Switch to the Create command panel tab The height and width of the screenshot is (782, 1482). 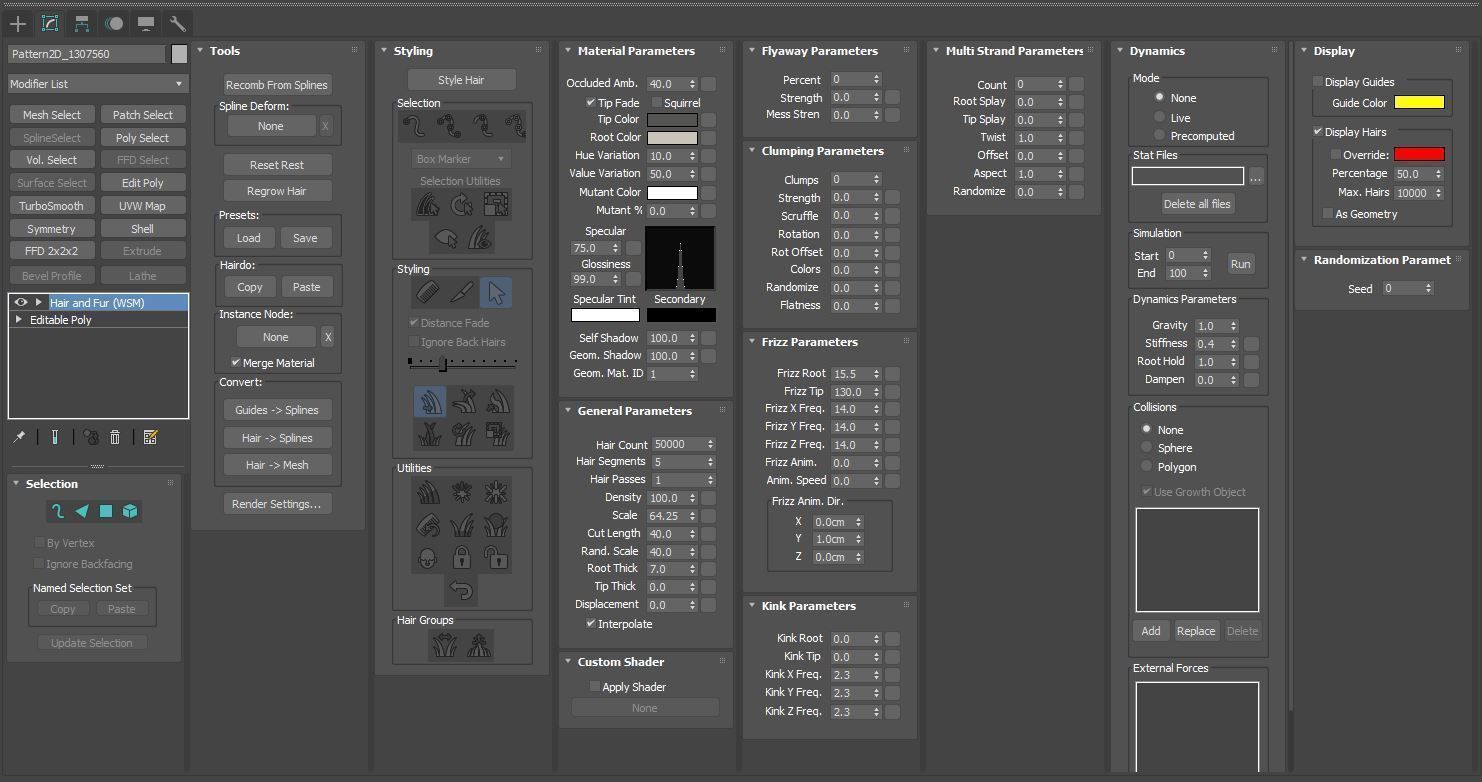(x=18, y=24)
